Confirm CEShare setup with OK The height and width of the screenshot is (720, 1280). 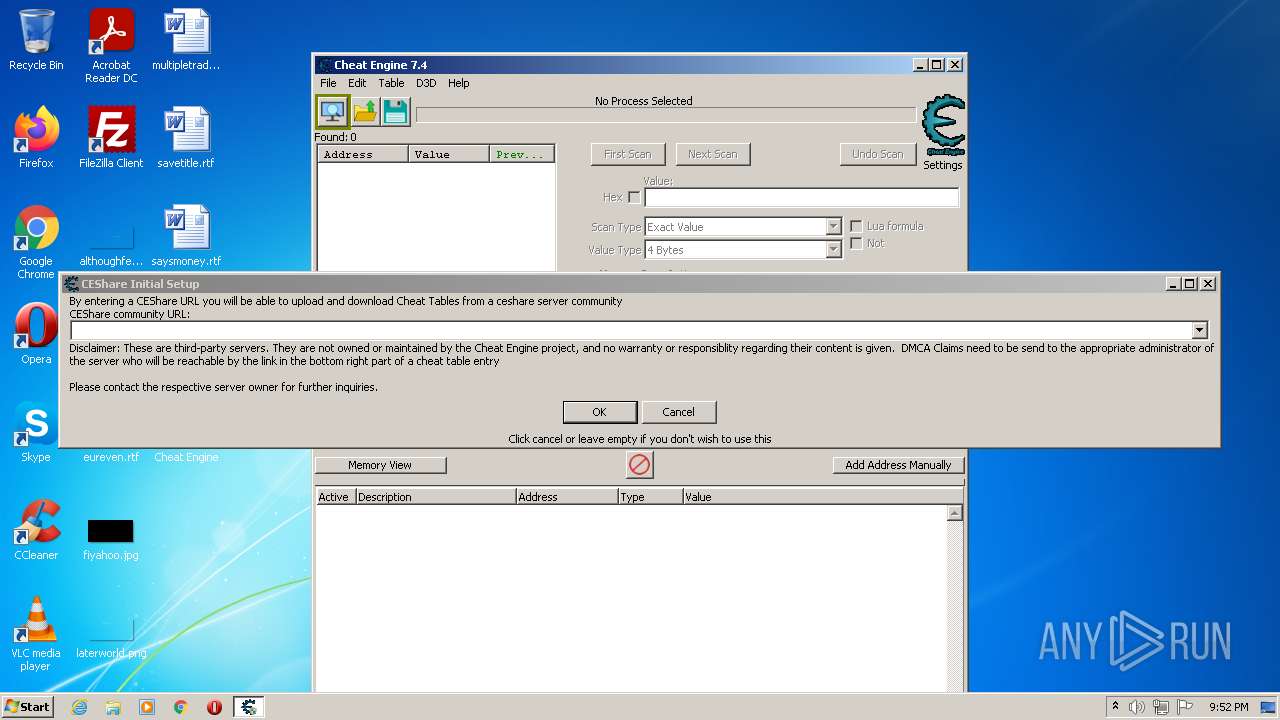click(600, 412)
